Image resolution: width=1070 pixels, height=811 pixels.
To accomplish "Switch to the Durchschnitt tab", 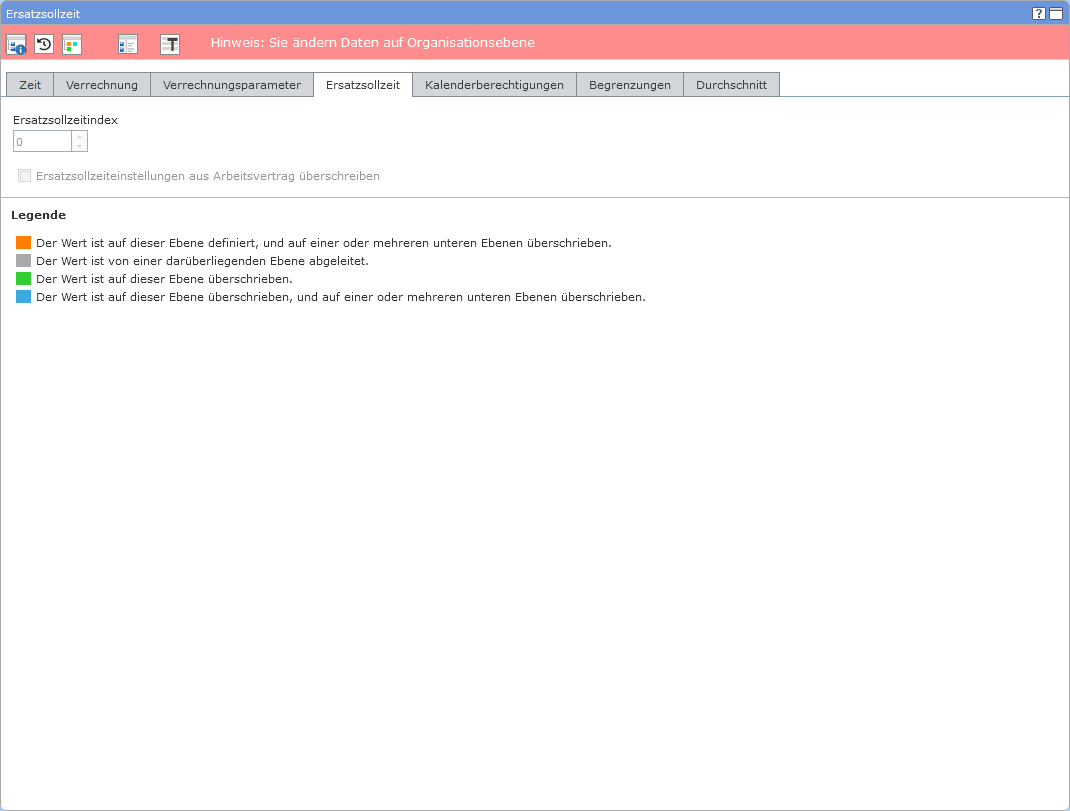I will coord(731,85).
